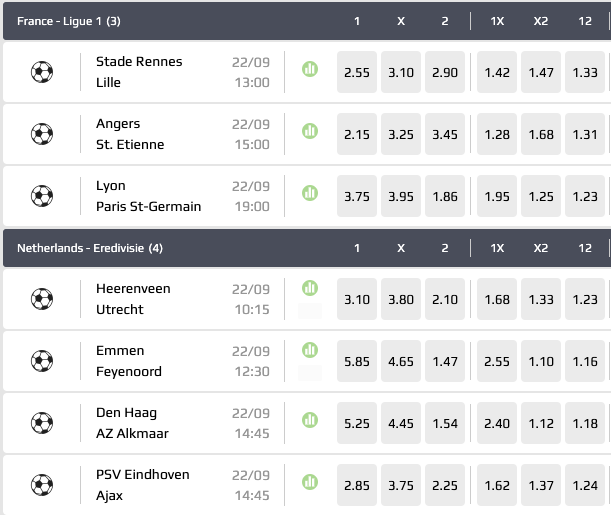Open statistics icon for Den Haag vs AZ Alkmaar
611x515 pixels.
(x=310, y=419)
